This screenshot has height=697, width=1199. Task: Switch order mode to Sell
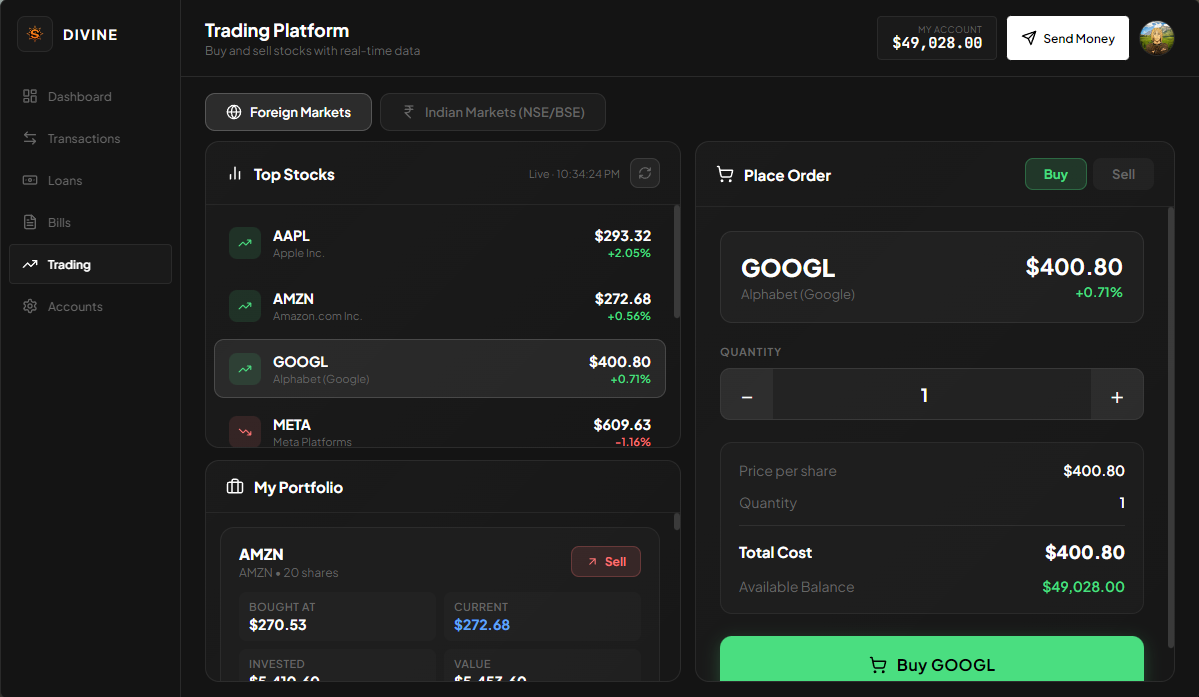pyautogui.click(x=1123, y=174)
